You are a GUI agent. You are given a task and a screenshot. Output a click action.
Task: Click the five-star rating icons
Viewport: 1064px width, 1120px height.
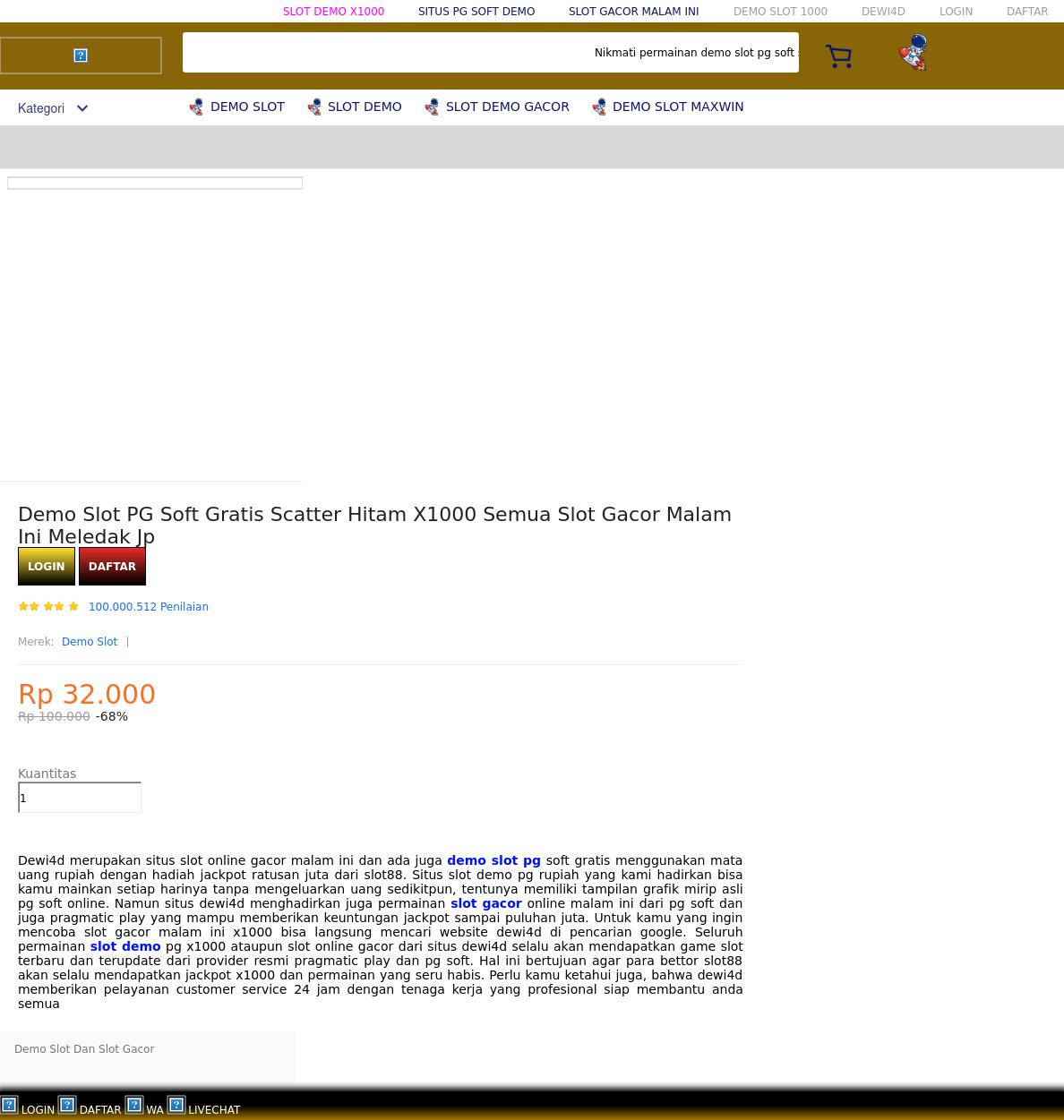48,607
